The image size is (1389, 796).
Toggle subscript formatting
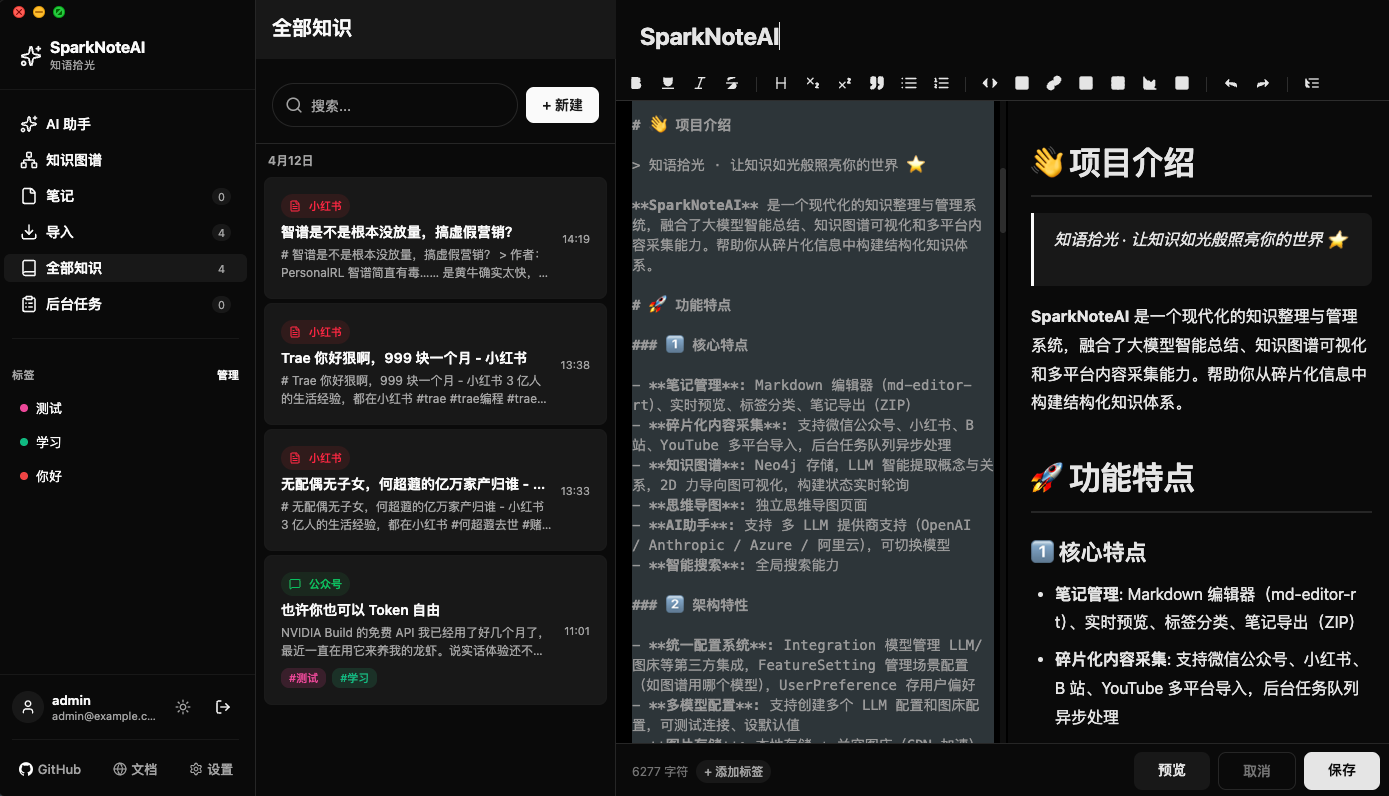tap(813, 83)
